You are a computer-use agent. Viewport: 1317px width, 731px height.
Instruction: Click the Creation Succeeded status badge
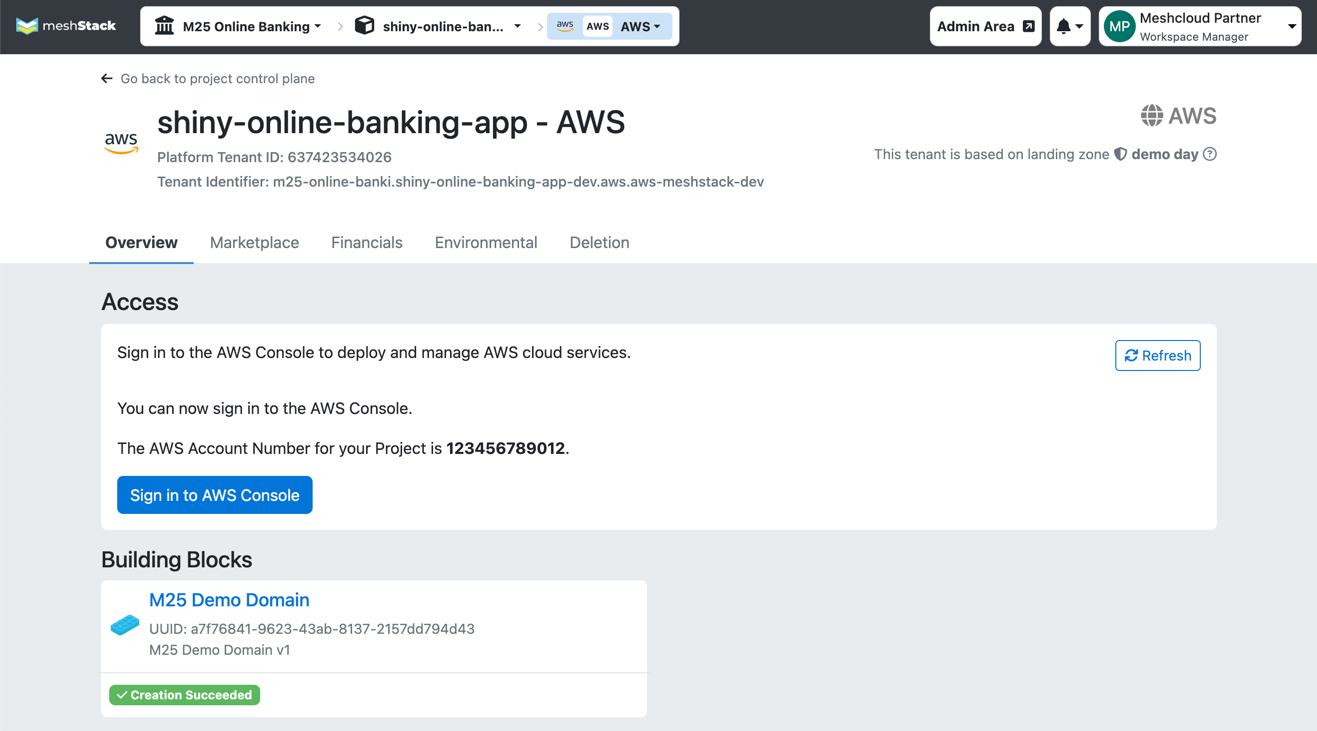[184, 695]
